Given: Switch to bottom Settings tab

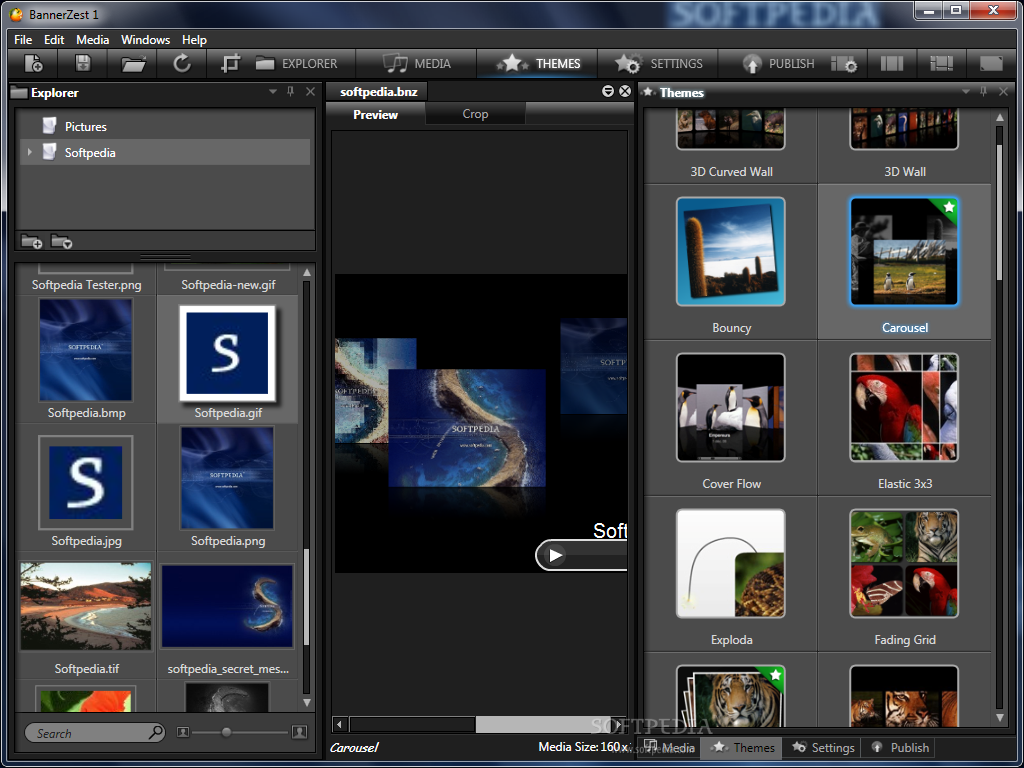Looking at the screenshot, I should (823, 748).
